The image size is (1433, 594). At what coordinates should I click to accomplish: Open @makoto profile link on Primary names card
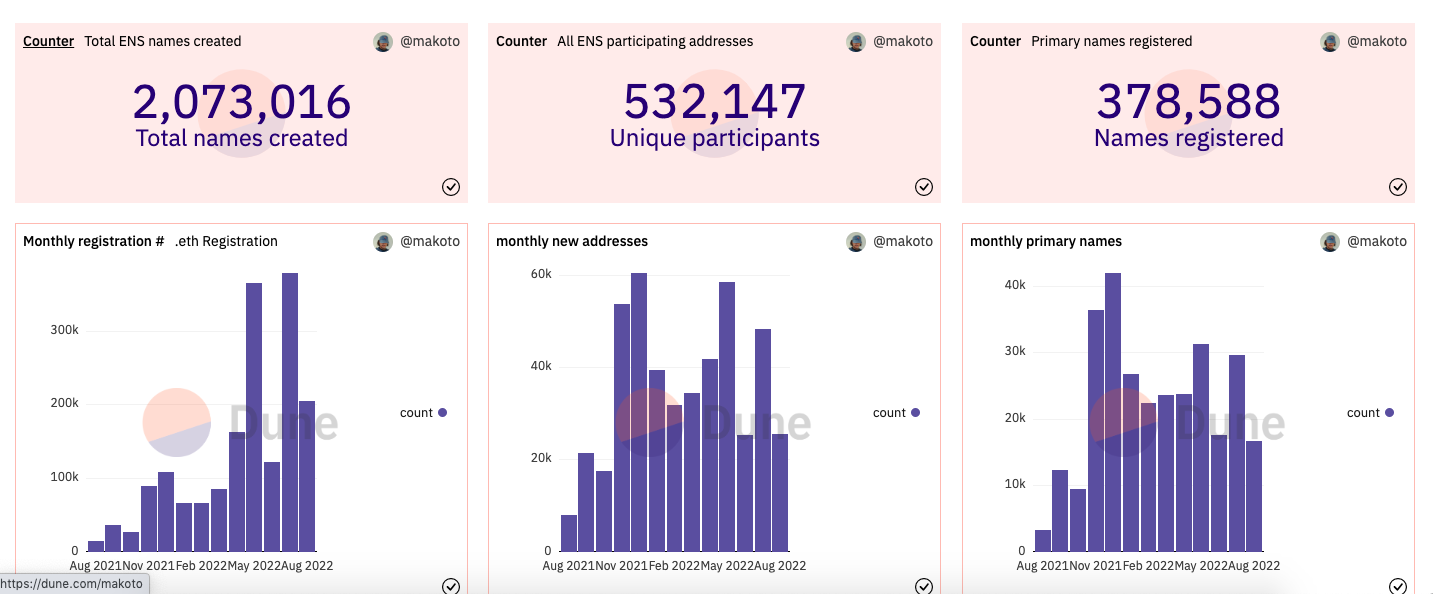pos(1377,42)
